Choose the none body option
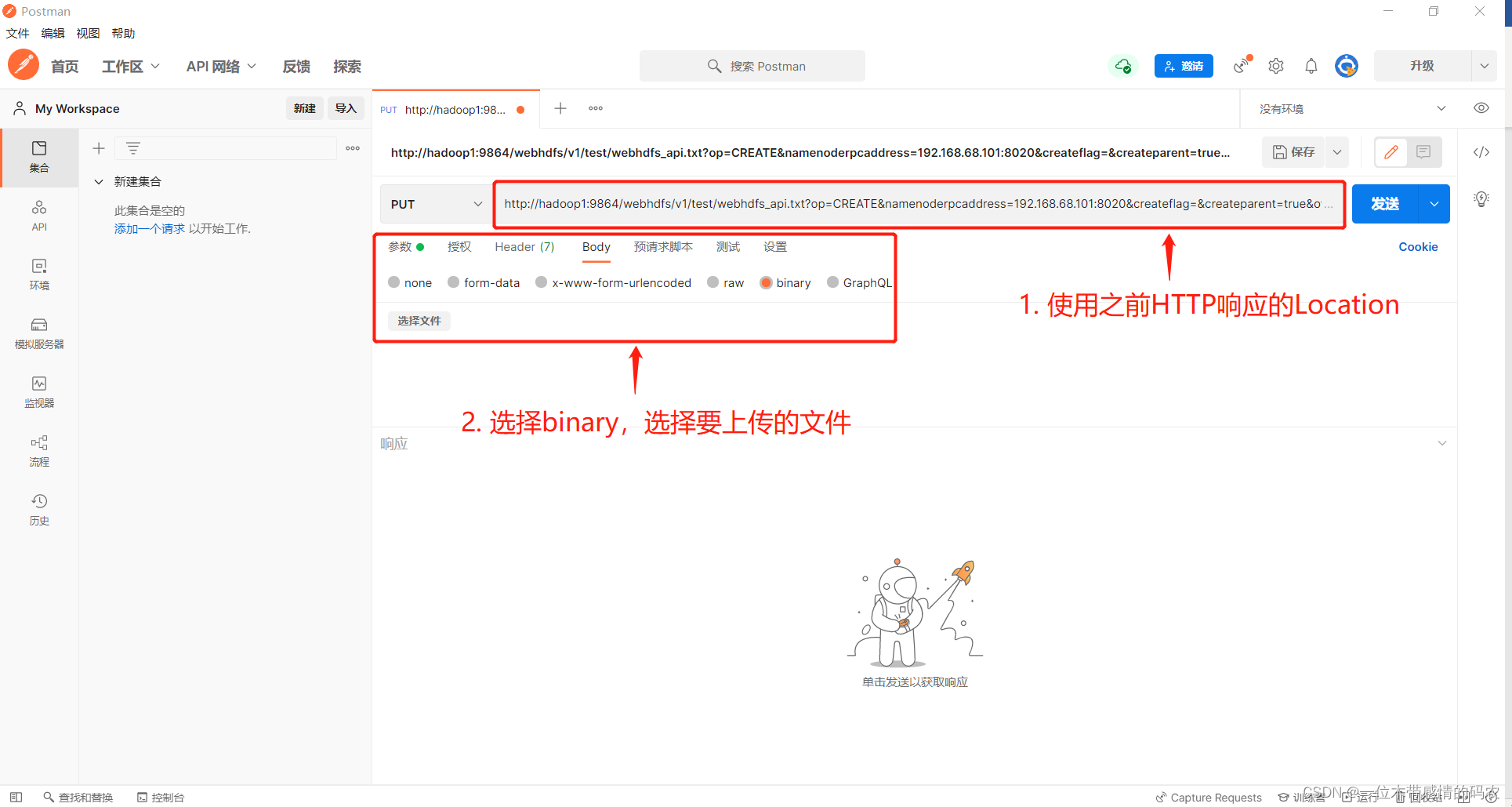Image resolution: width=1512 pixels, height=807 pixels. pyautogui.click(x=394, y=282)
